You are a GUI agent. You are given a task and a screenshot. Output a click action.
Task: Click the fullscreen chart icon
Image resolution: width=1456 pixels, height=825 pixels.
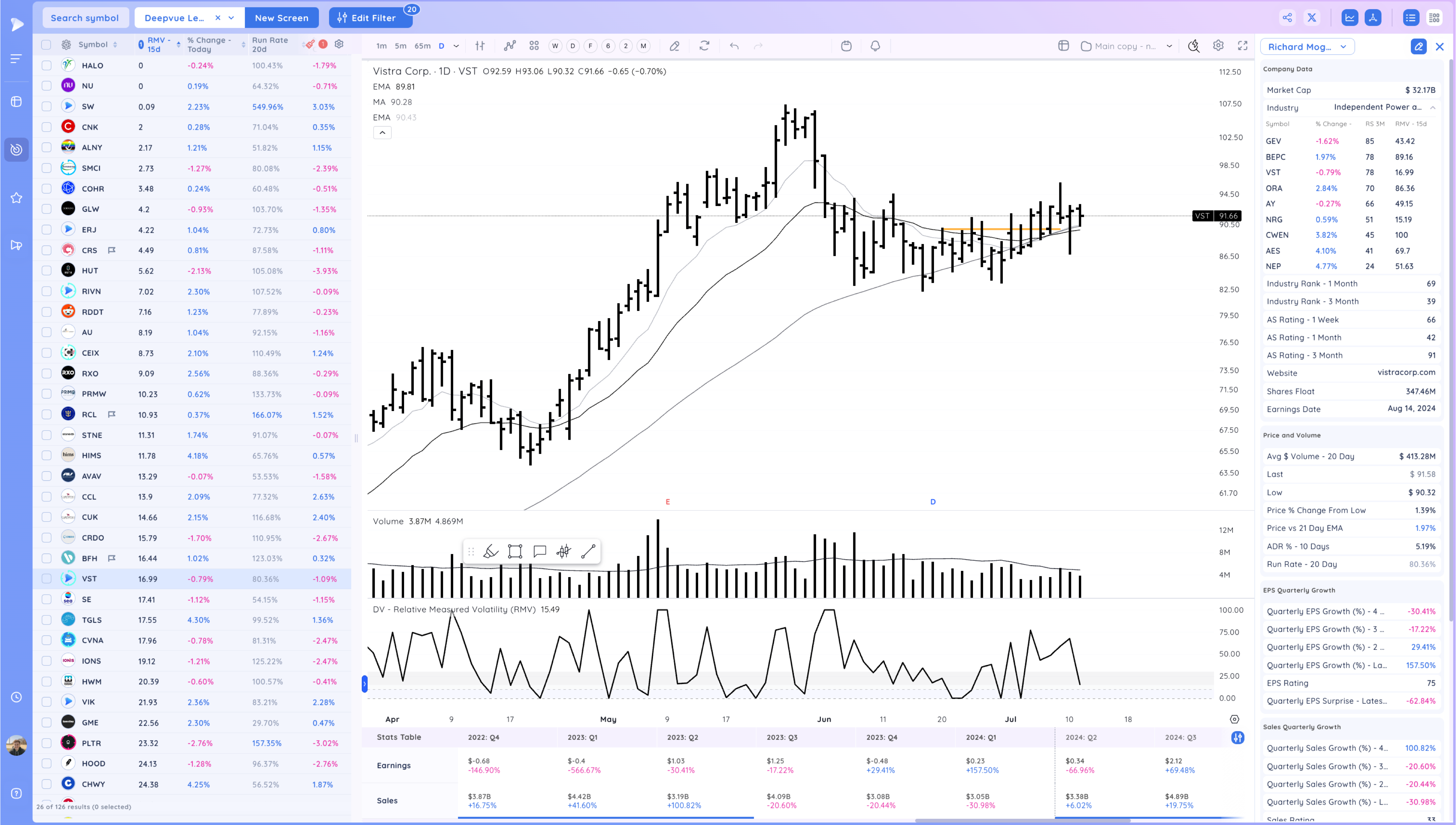click(1242, 46)
